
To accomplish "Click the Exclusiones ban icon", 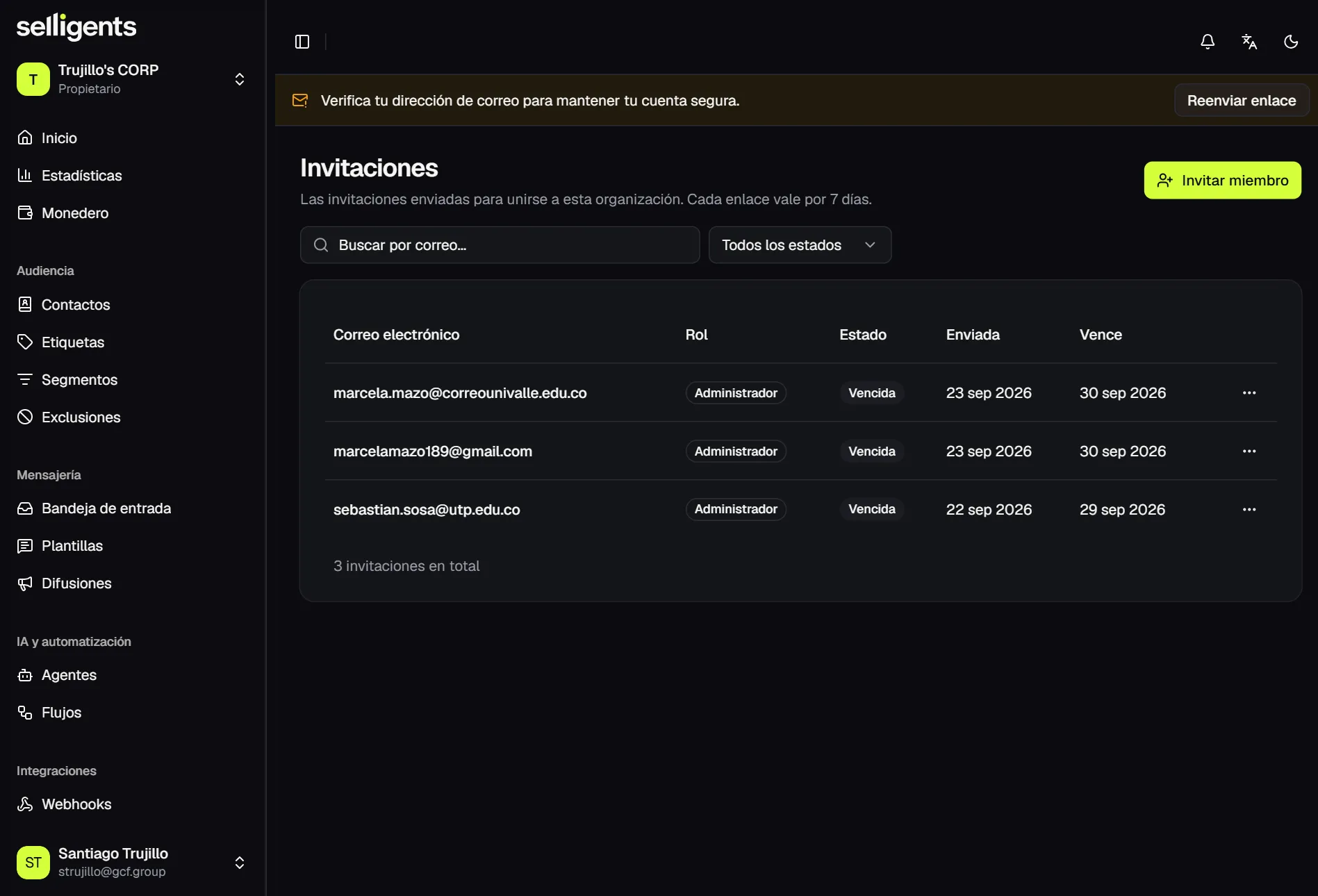I will 25,417.
